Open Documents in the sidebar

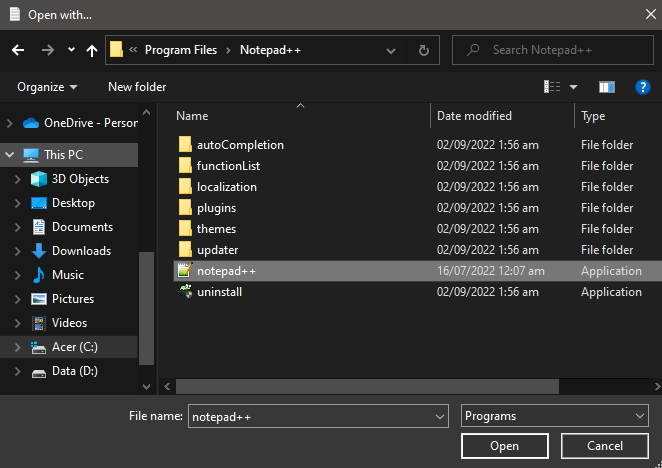pos(82,227)
